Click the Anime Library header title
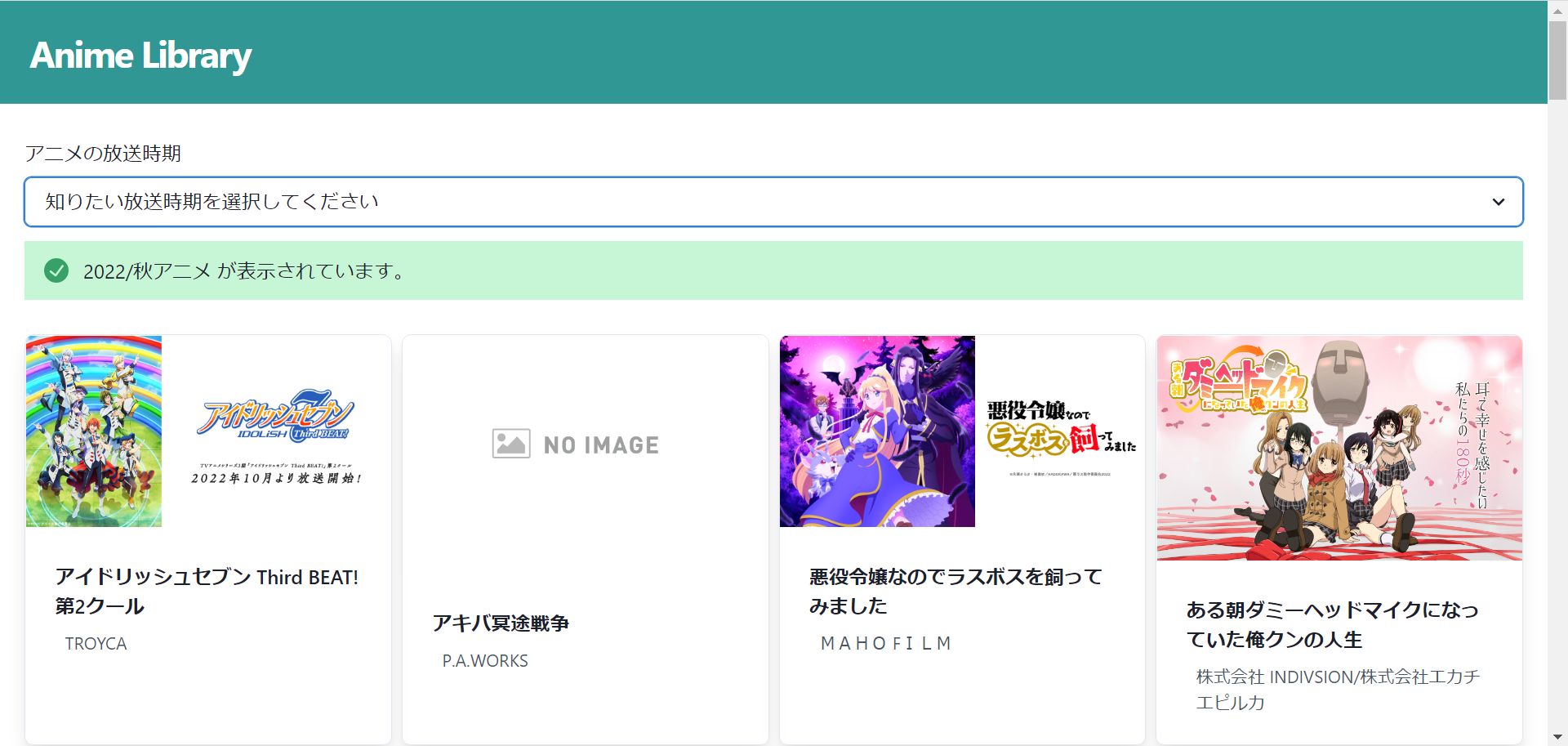Viewport: 1568px width, 746px height. pyautogui.click(x=140, y=56)
